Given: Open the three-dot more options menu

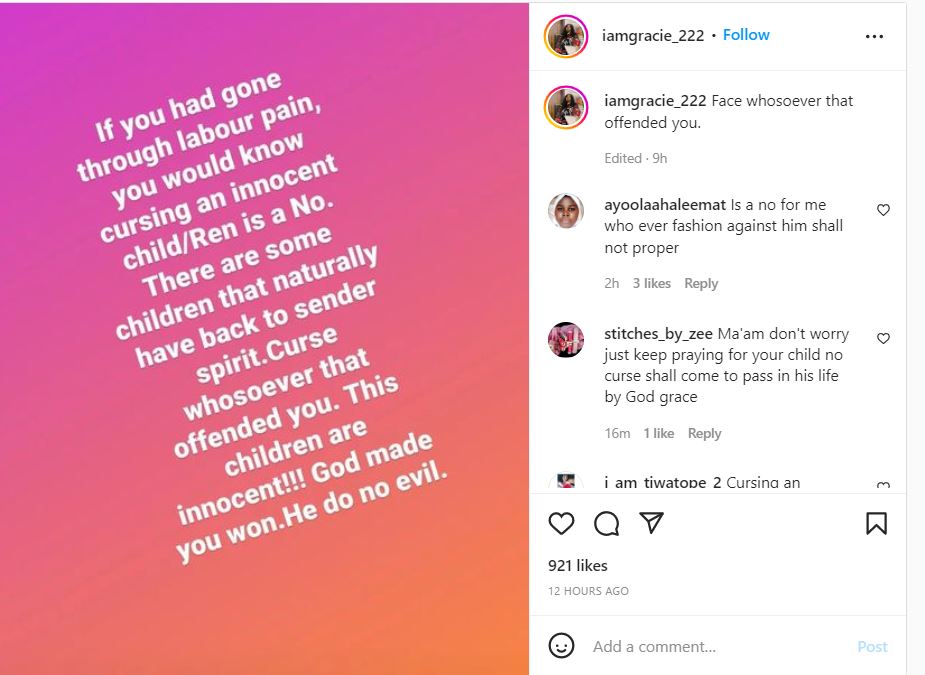Looking at the screenshot, I should (874, 36).
